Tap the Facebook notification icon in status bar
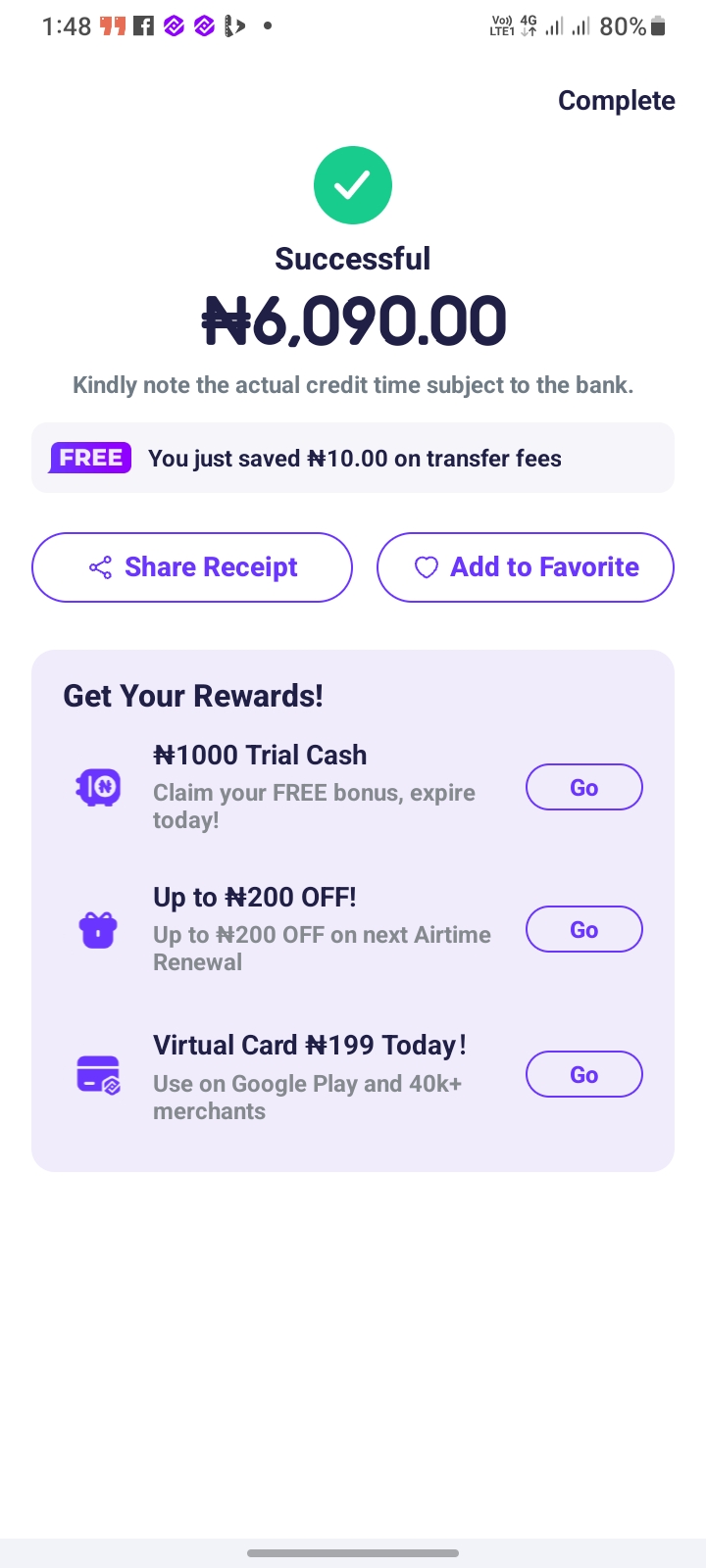 (144, 26)
